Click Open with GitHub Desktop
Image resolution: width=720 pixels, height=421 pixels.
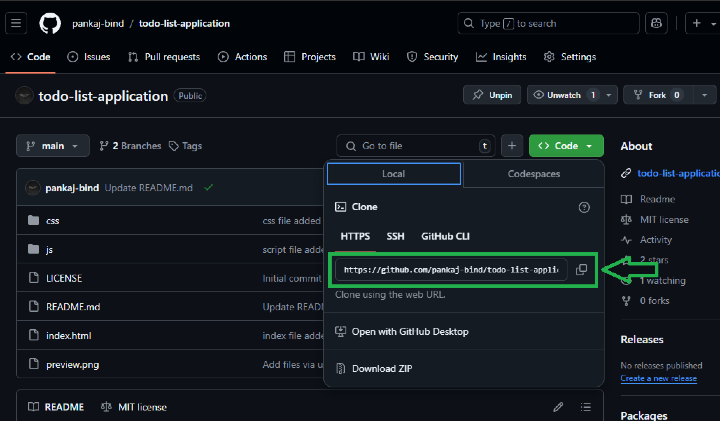point(409,331)
